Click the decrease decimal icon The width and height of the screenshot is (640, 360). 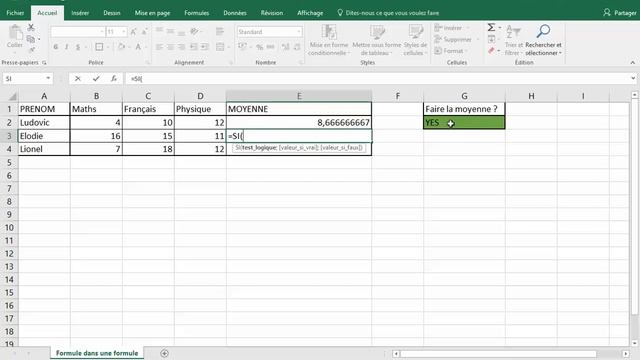pos(297,47)
